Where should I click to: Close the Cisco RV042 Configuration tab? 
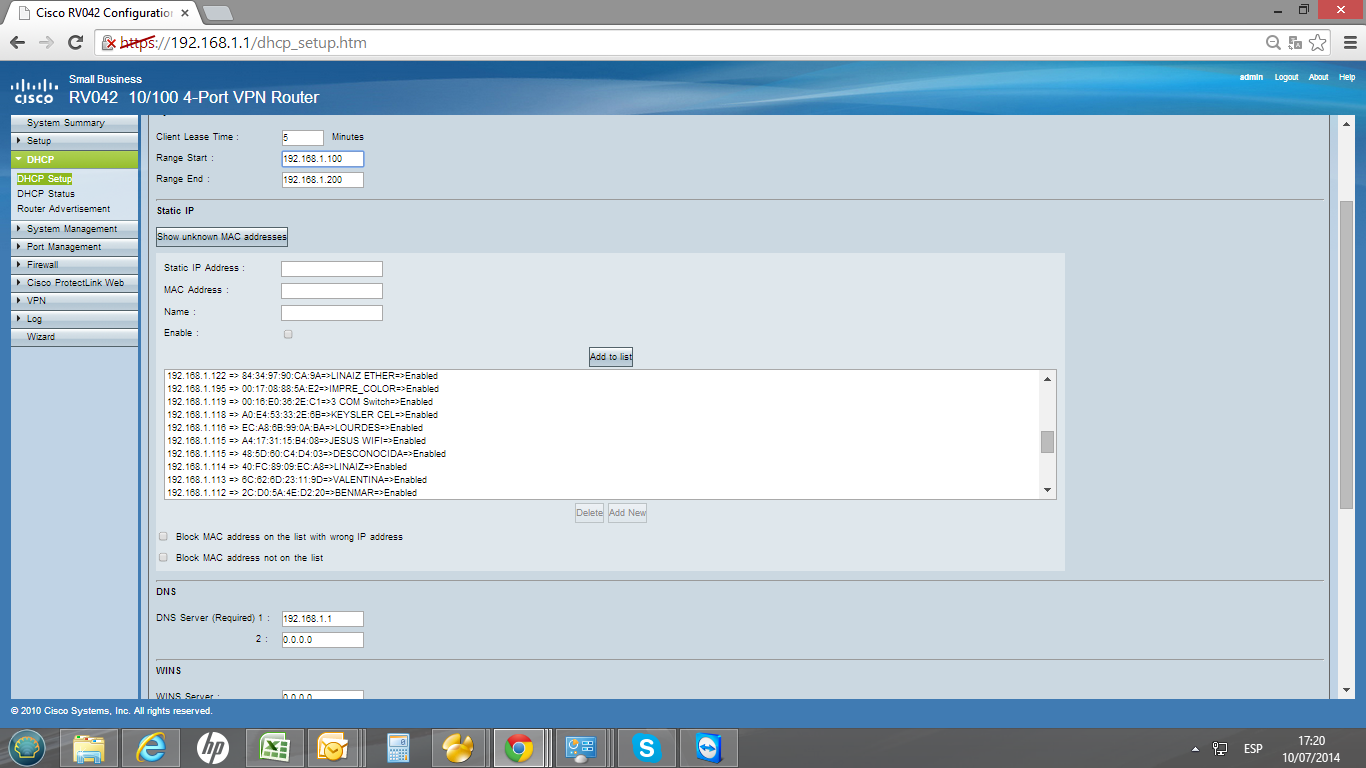pyautogui.click(x=185, y=13)
